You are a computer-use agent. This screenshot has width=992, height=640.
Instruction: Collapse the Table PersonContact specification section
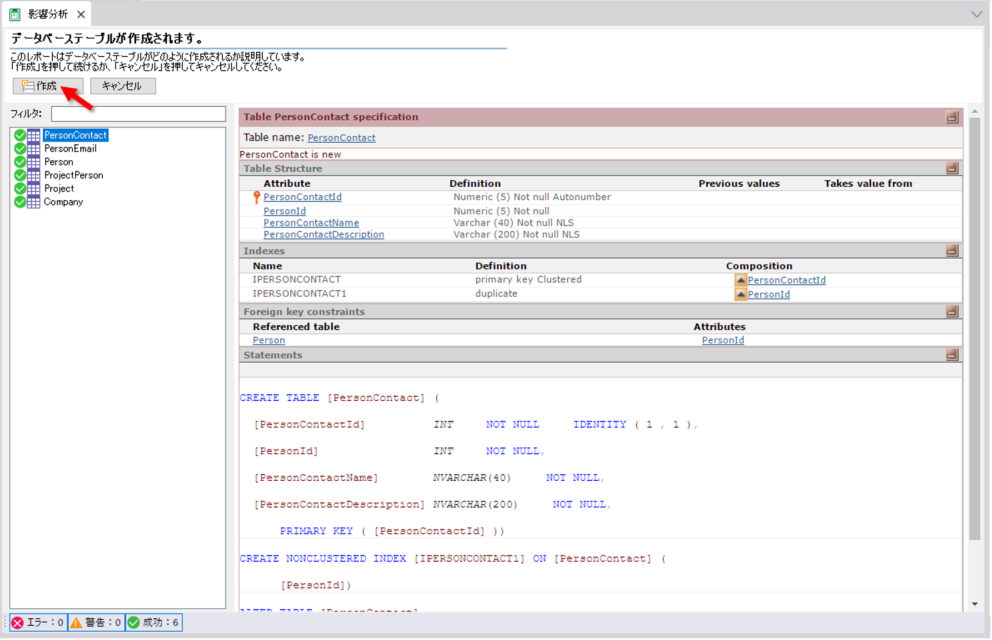click(952, 117)
